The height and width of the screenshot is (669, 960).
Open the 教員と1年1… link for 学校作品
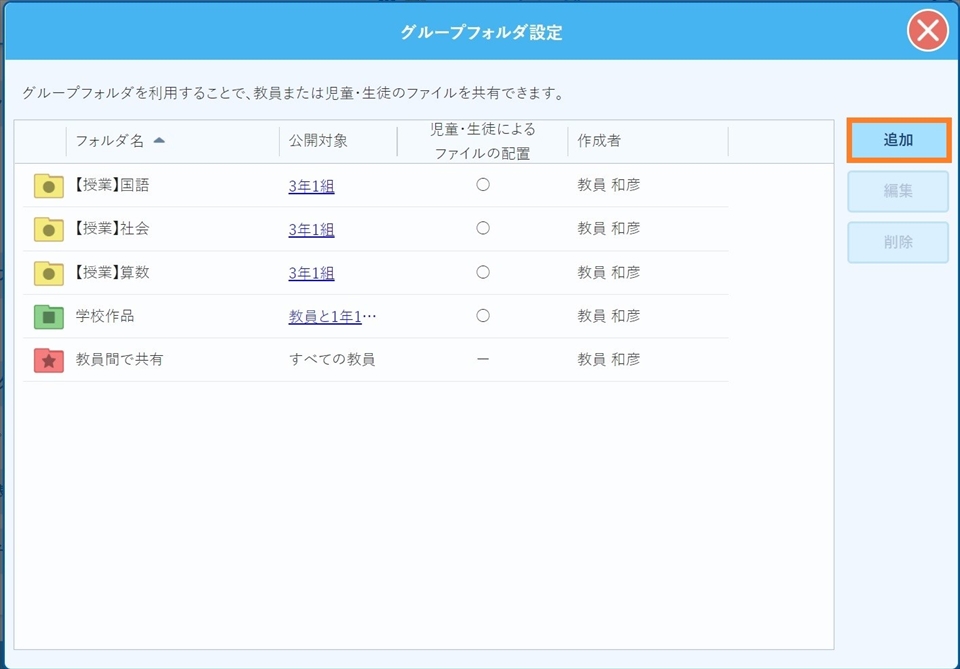click(x=332, y=317)
